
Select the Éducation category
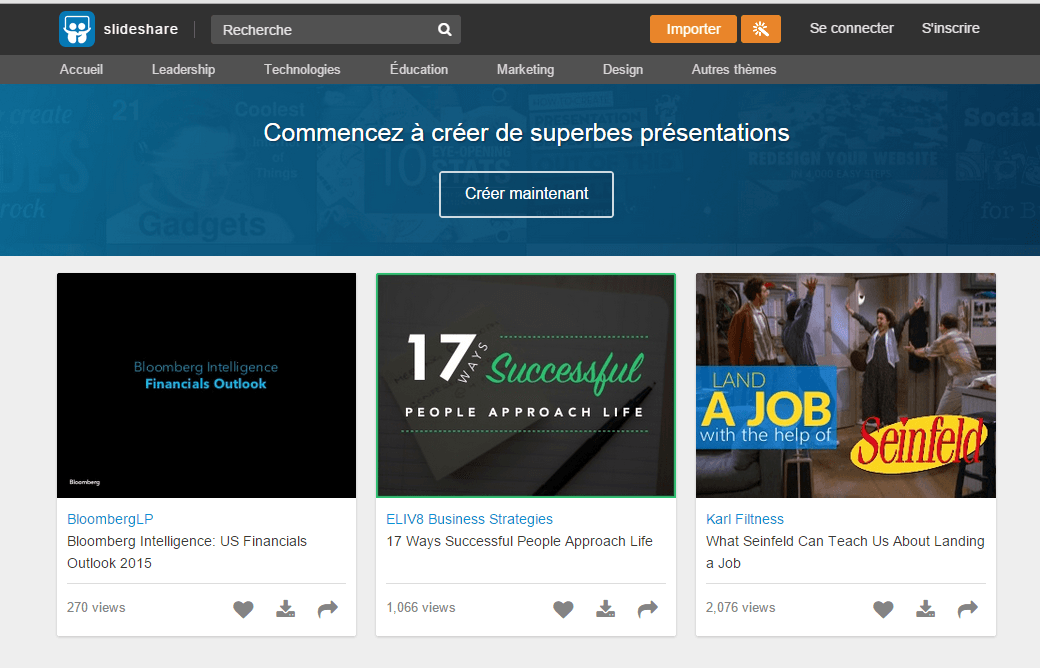coord(419,69)
